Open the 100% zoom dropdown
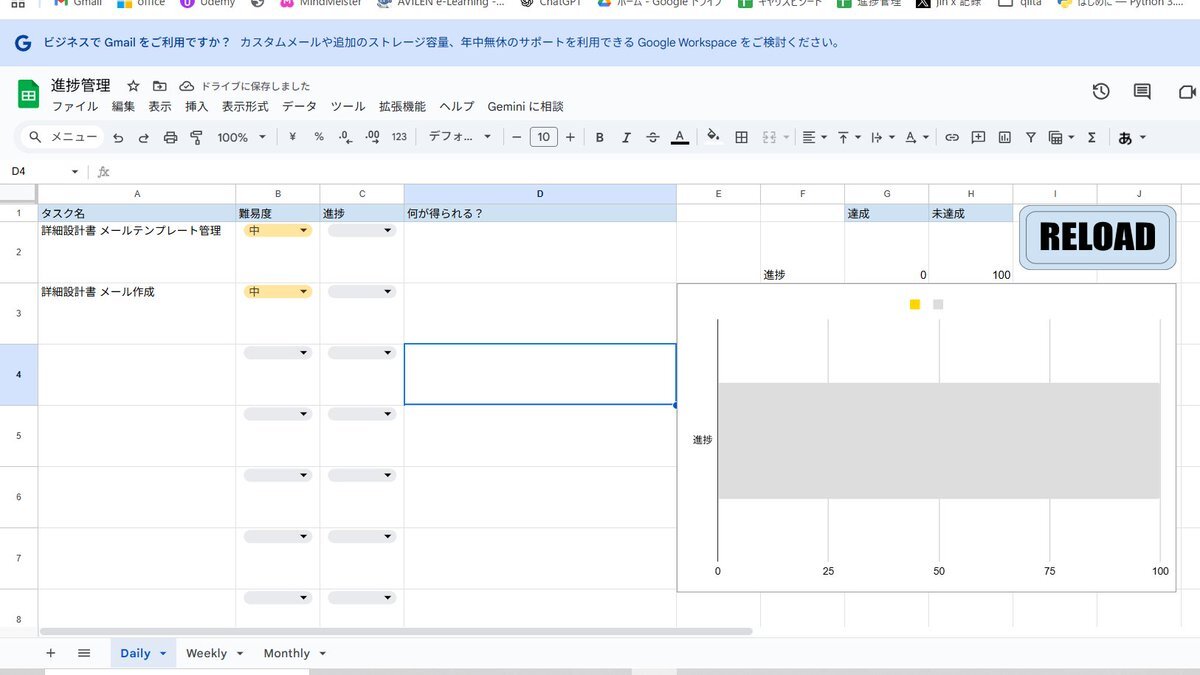The width and height of the screenshot is (1200, 675). click(x=242, y=138)
